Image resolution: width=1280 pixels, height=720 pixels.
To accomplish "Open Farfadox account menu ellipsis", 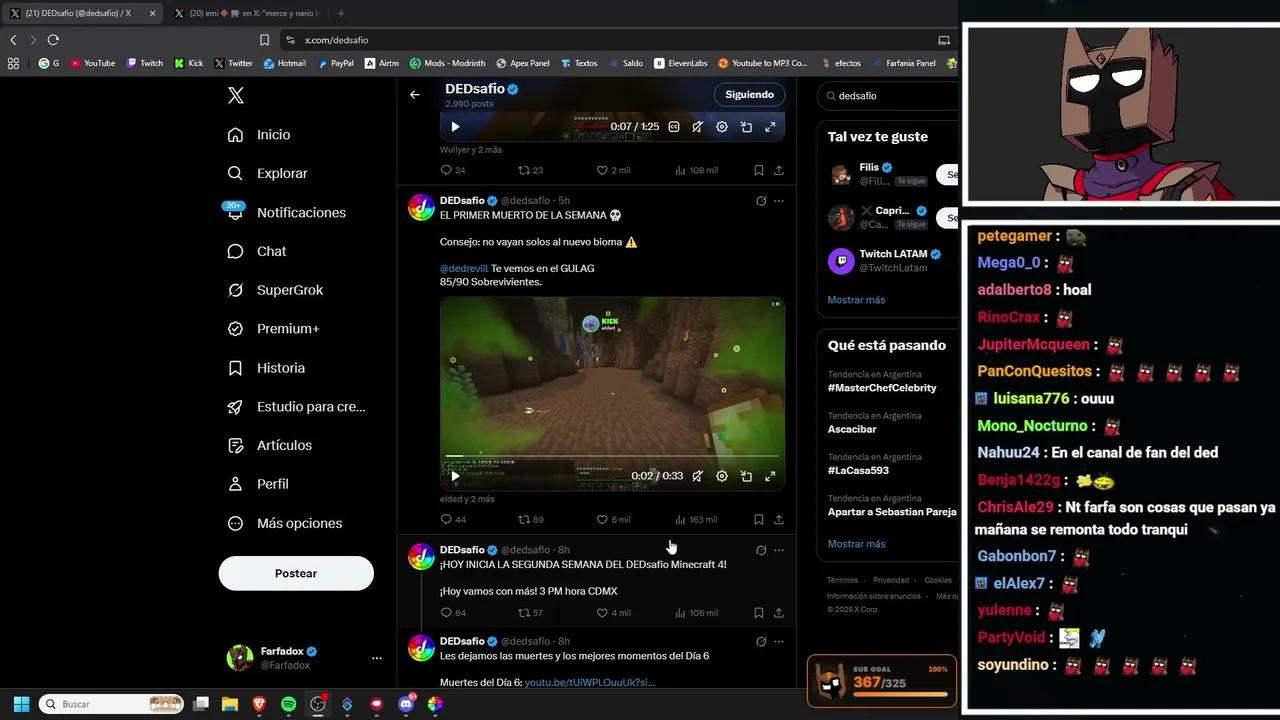I will coord(377,658).
